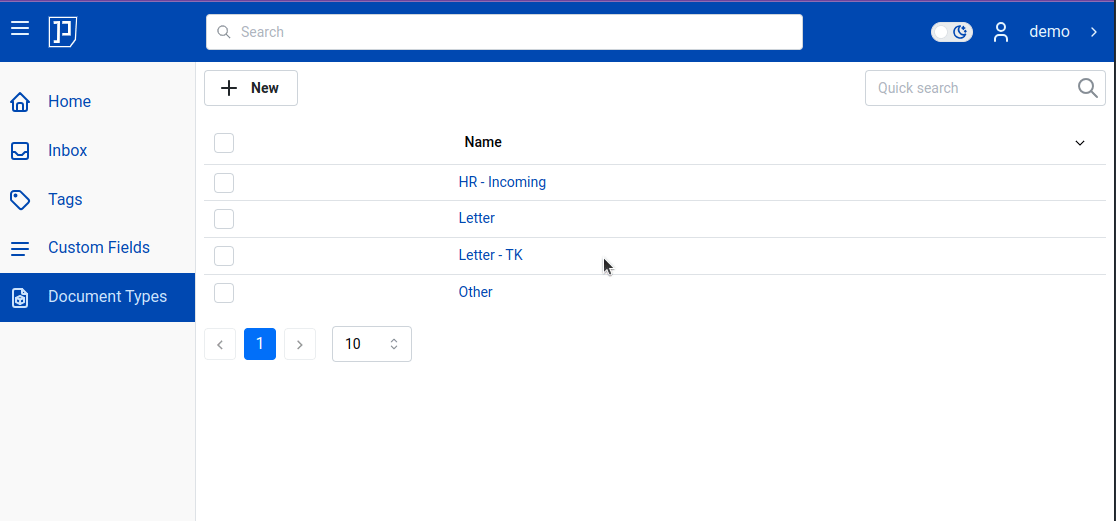The height and width of the screenshot is (521, 1116).
Task: Open the Letter - TK document type
Action: 490,255
